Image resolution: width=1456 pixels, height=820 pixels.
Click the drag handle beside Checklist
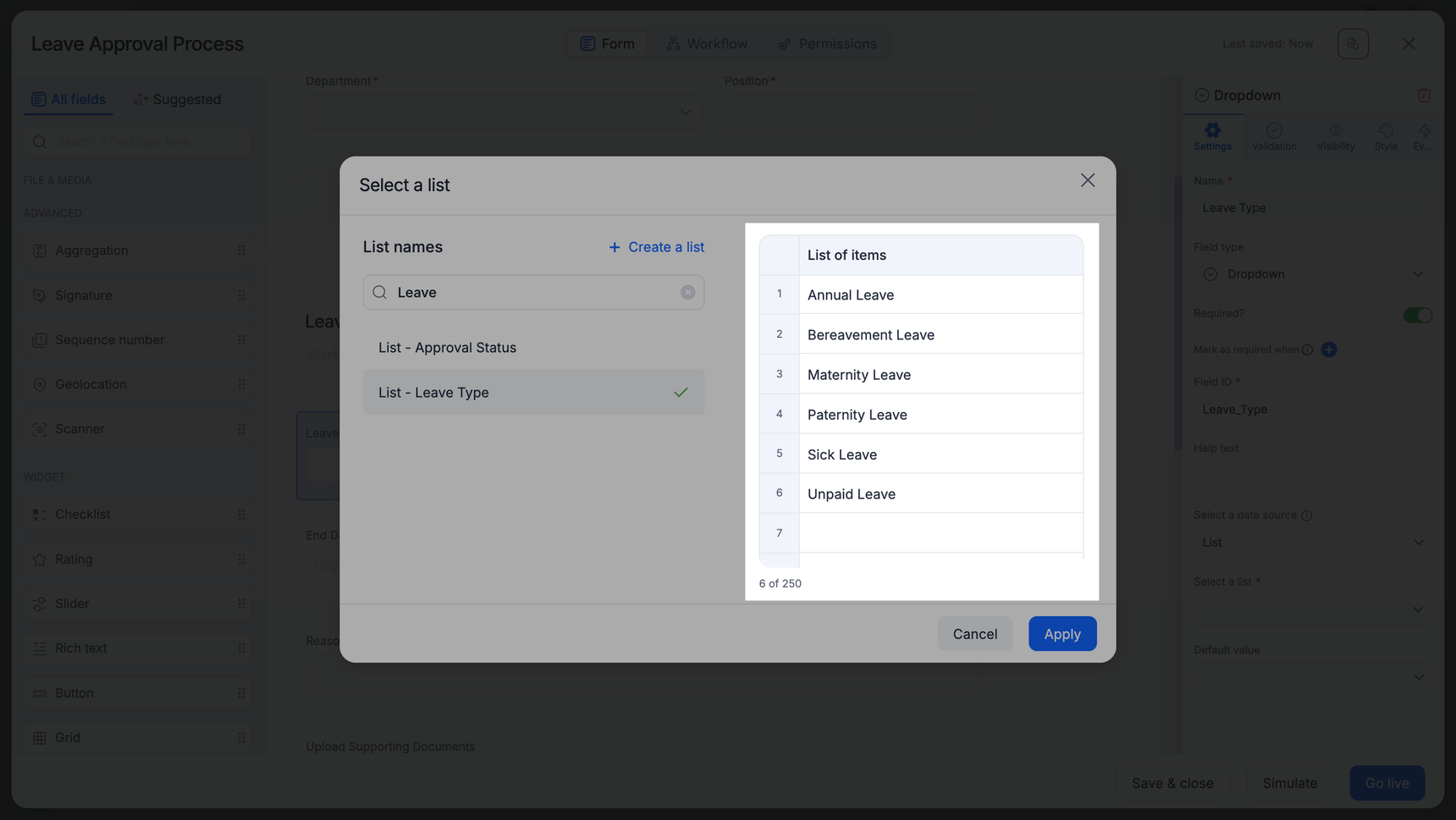pyautogui.click(x=241, y=515)
